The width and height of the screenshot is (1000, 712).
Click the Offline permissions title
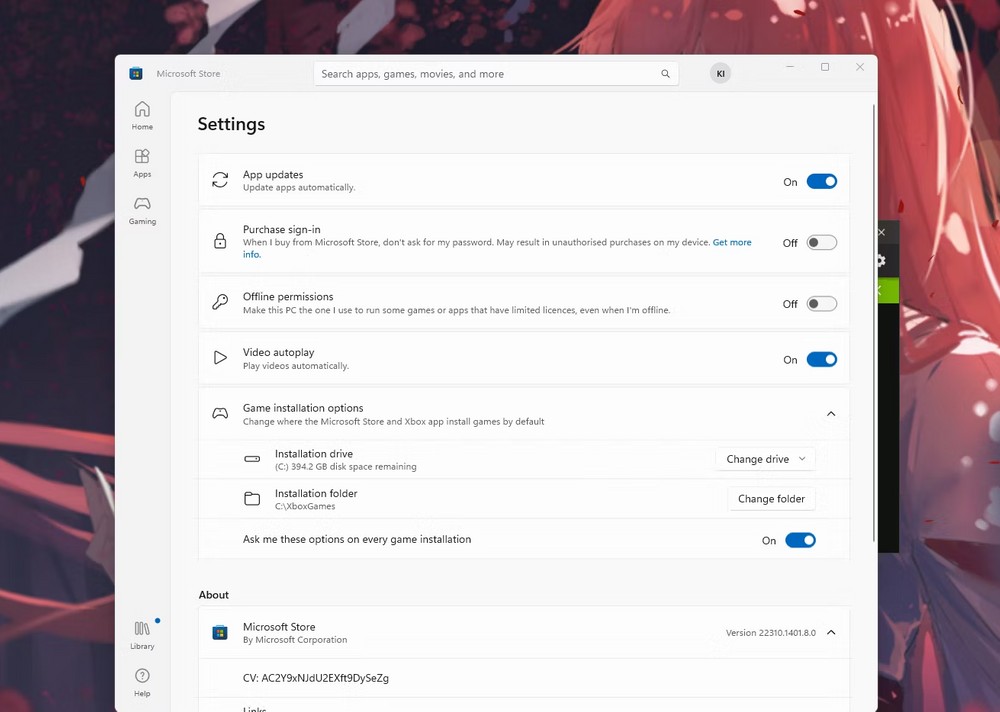(x=288, y=297)
